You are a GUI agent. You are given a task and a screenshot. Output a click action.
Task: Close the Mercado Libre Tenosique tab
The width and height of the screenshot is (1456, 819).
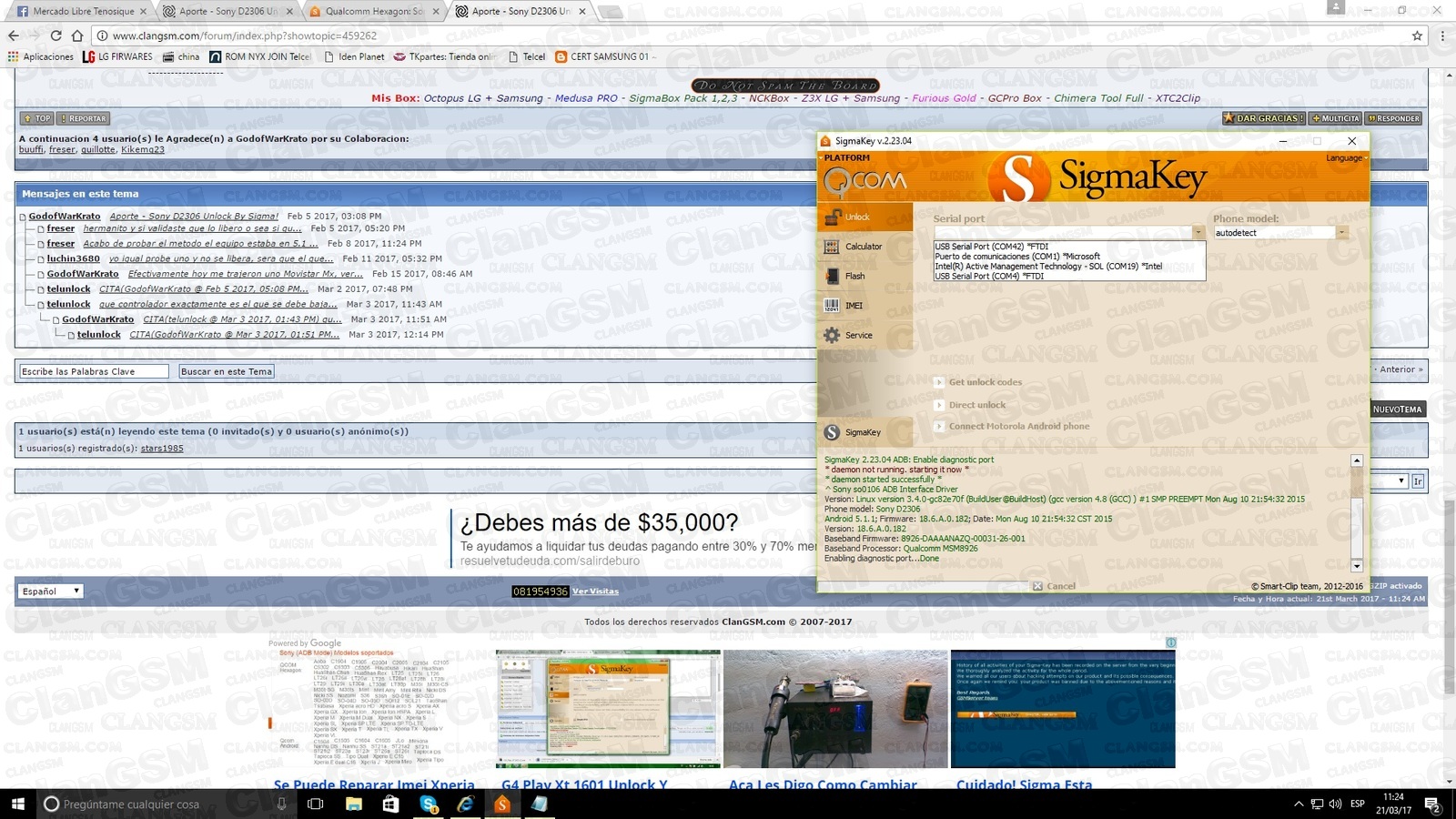(x=142, y=11)
